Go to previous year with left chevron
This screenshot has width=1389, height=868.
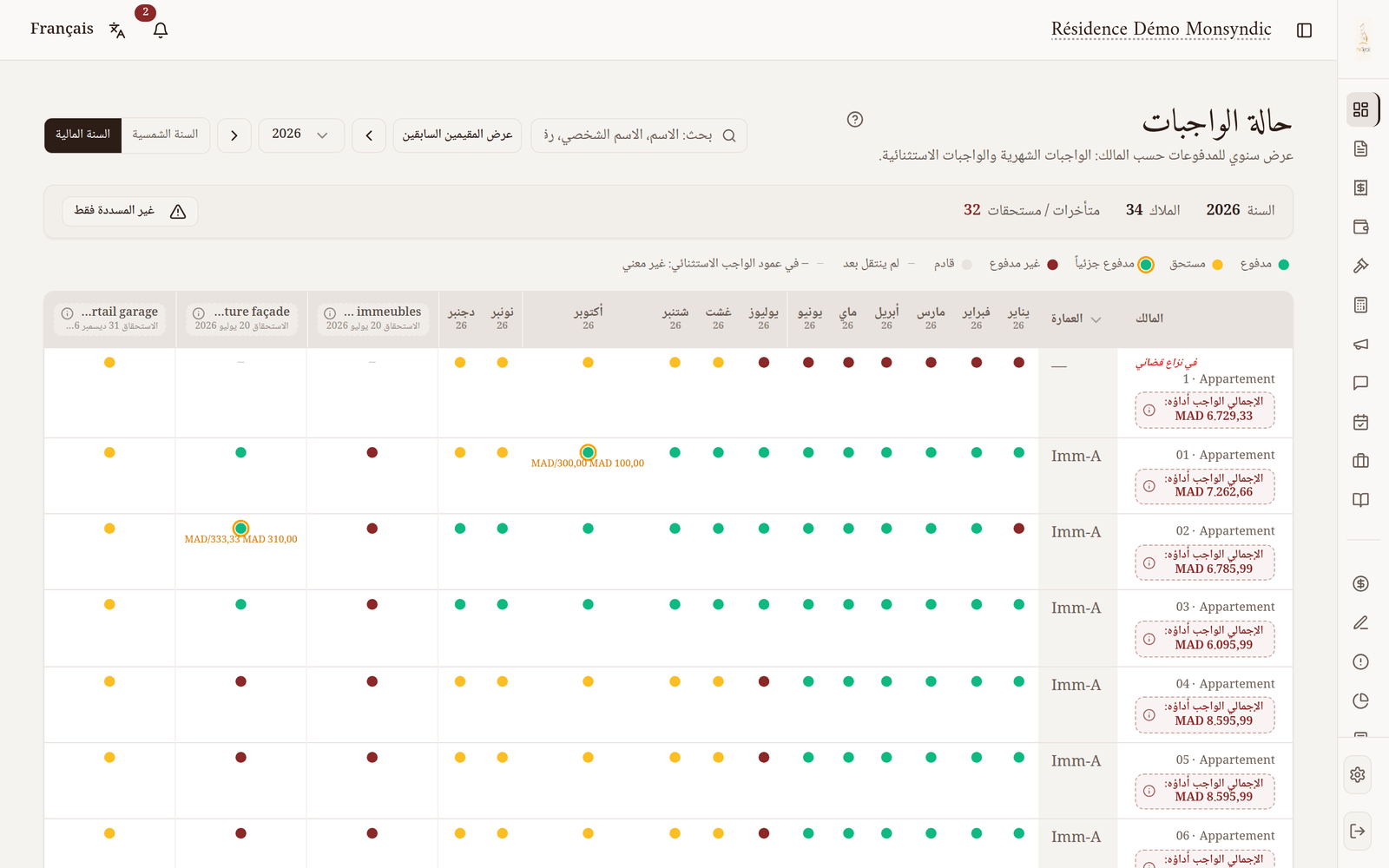369,135
